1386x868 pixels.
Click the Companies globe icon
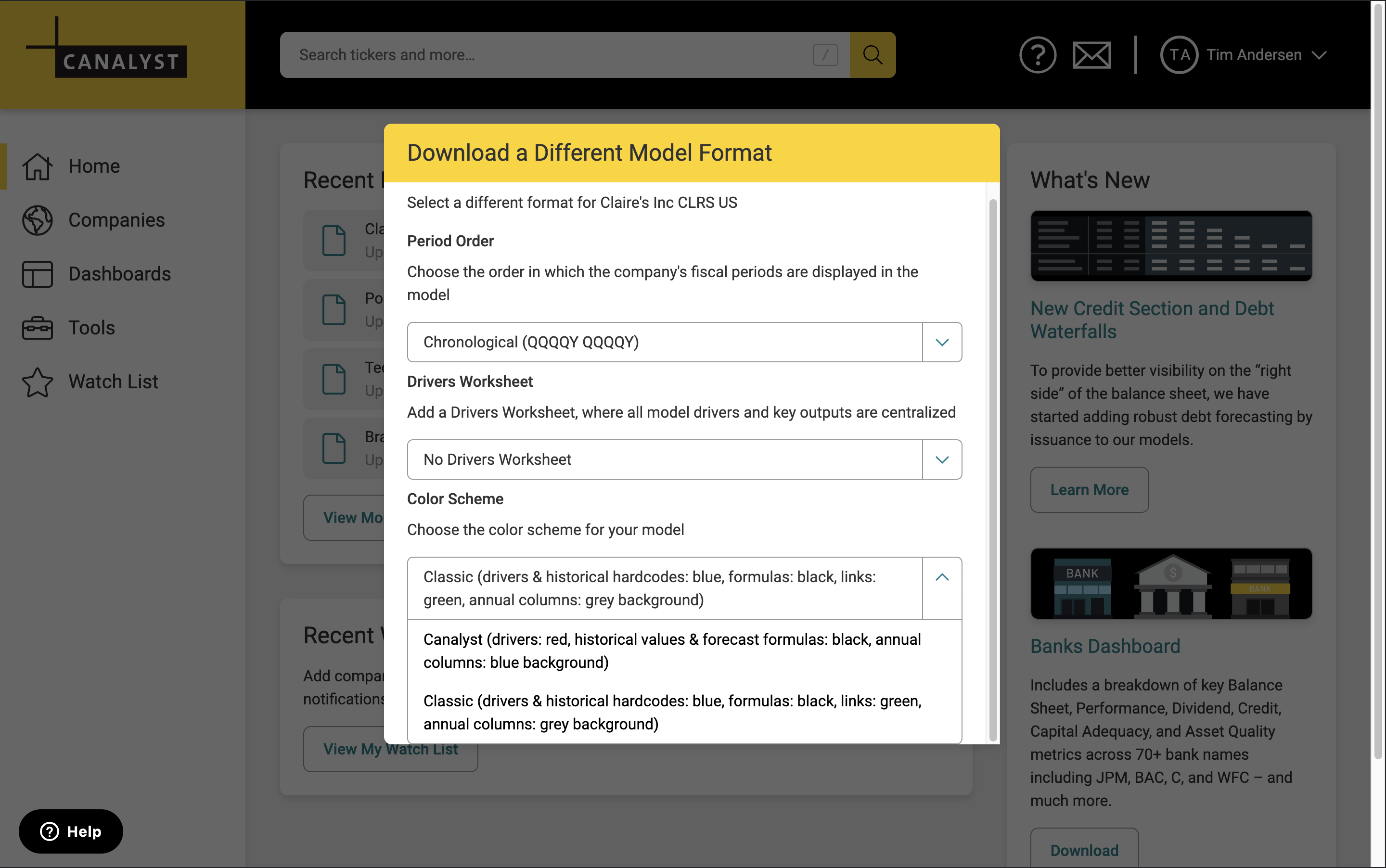click(38, 220)
